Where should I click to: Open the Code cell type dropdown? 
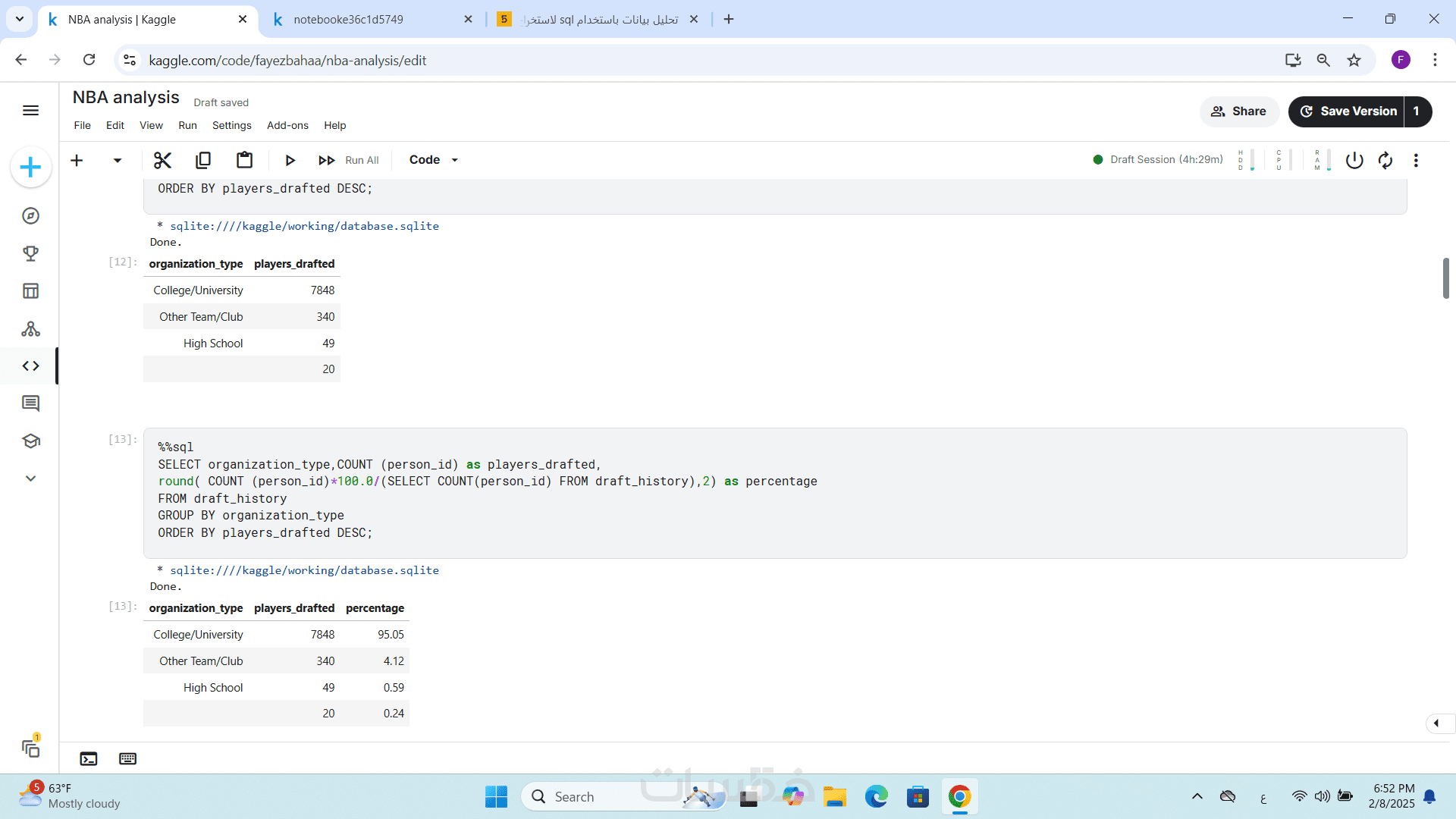tap(434, 160)
